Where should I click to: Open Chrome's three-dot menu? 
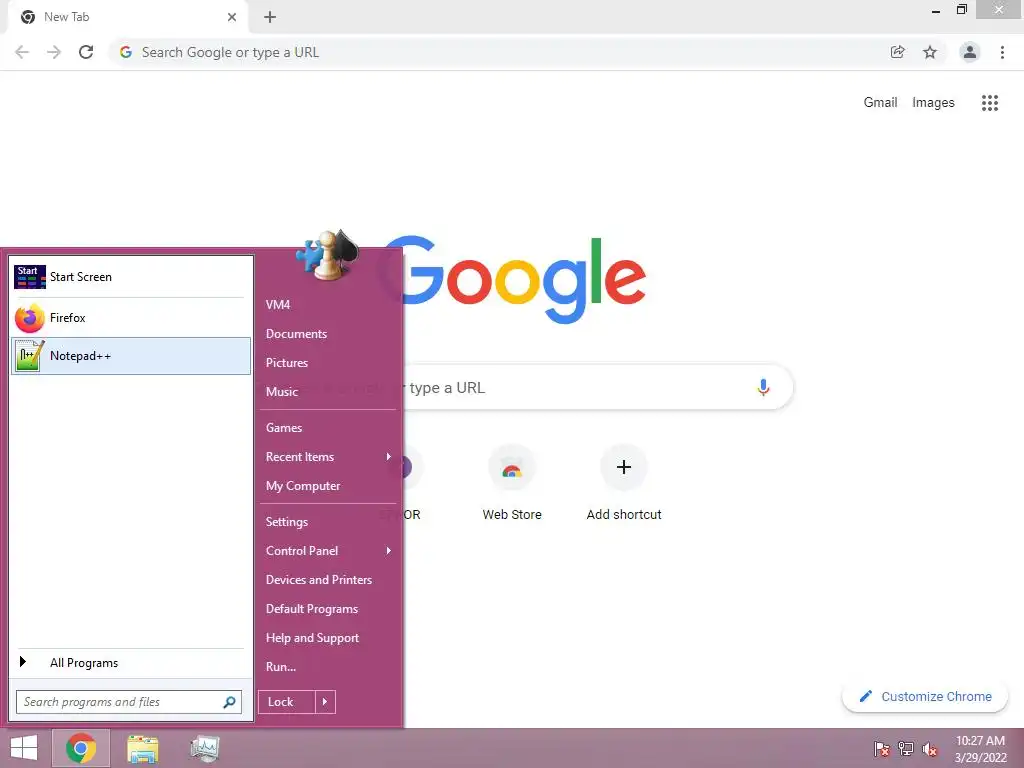click(x=1002, y=52)
